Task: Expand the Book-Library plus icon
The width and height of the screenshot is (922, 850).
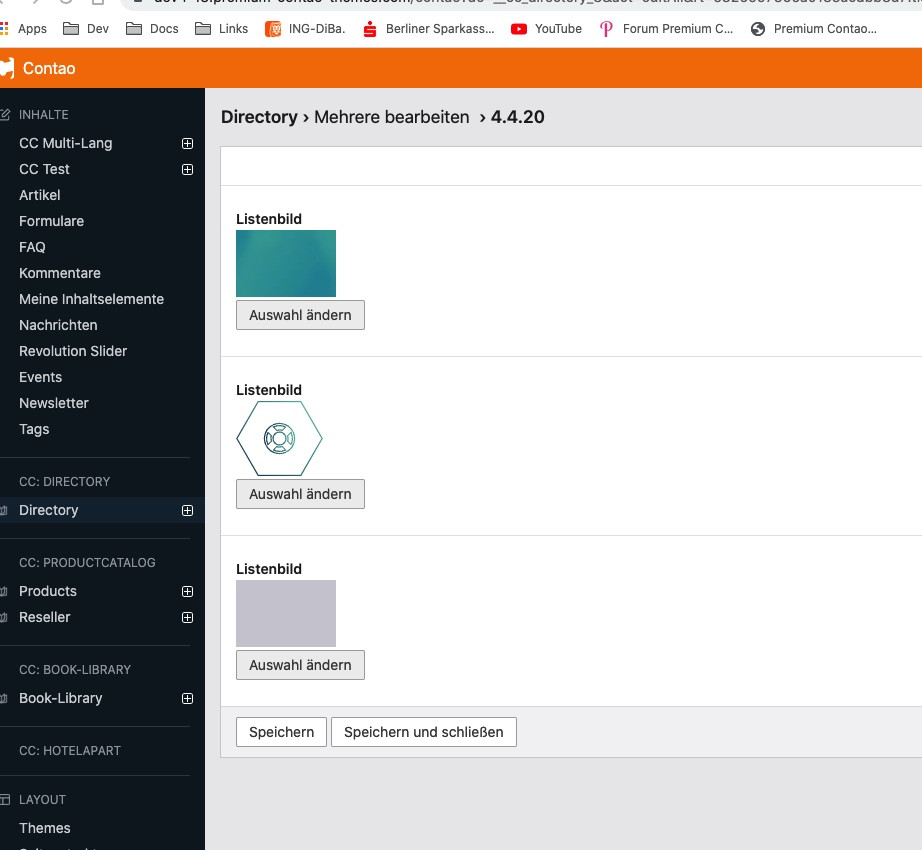Action: pos(187,698)
